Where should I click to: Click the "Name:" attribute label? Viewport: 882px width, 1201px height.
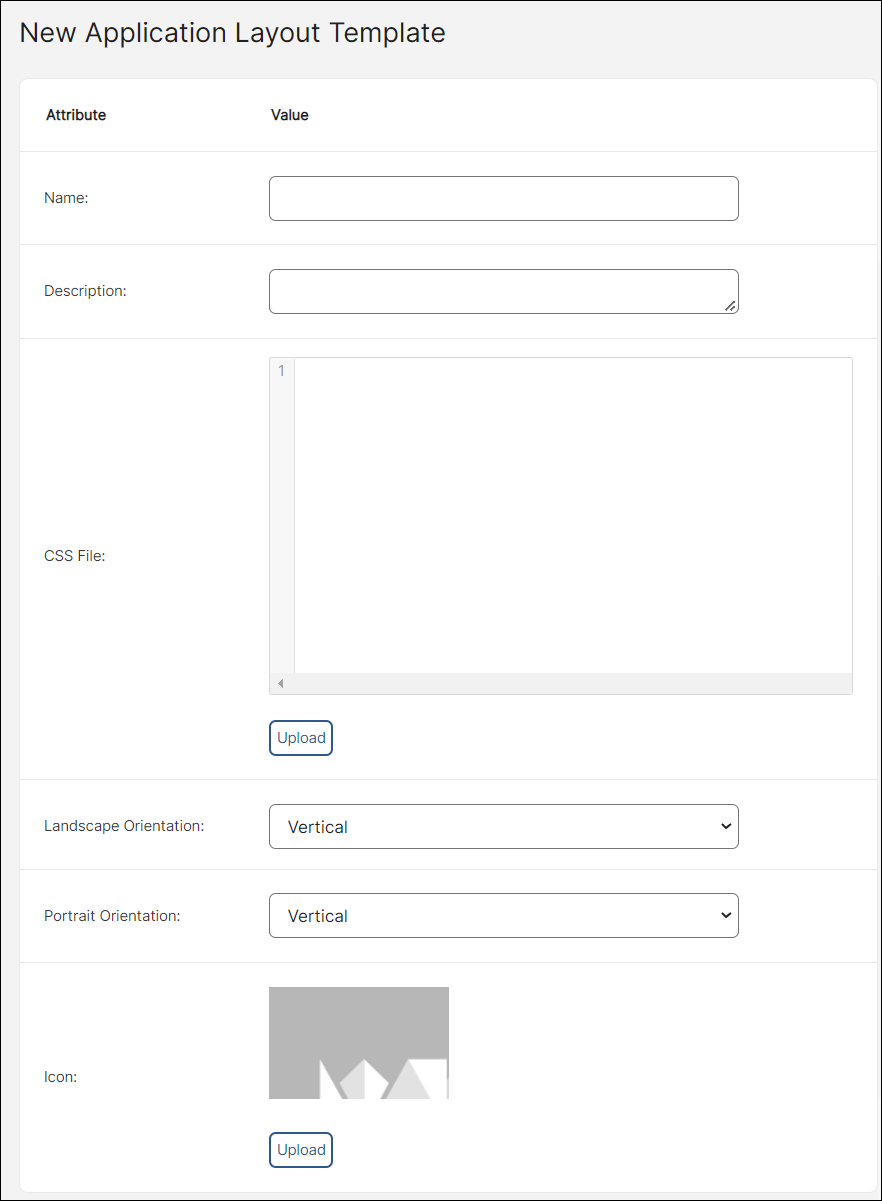[66, 198]
